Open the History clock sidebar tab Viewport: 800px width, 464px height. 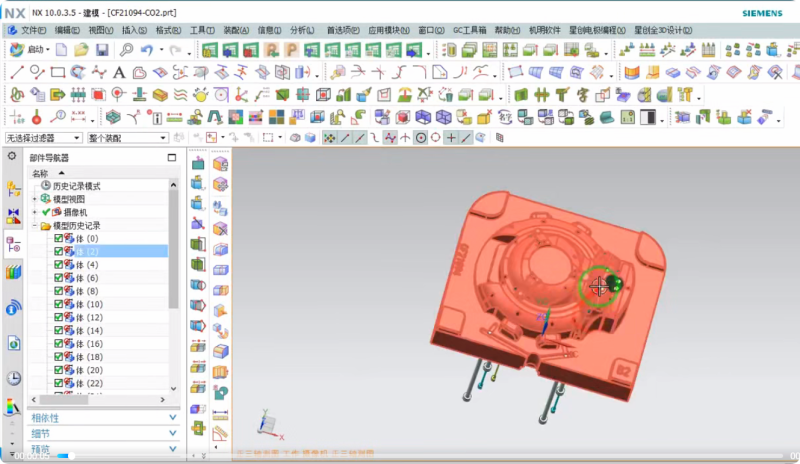coord(13,378)
